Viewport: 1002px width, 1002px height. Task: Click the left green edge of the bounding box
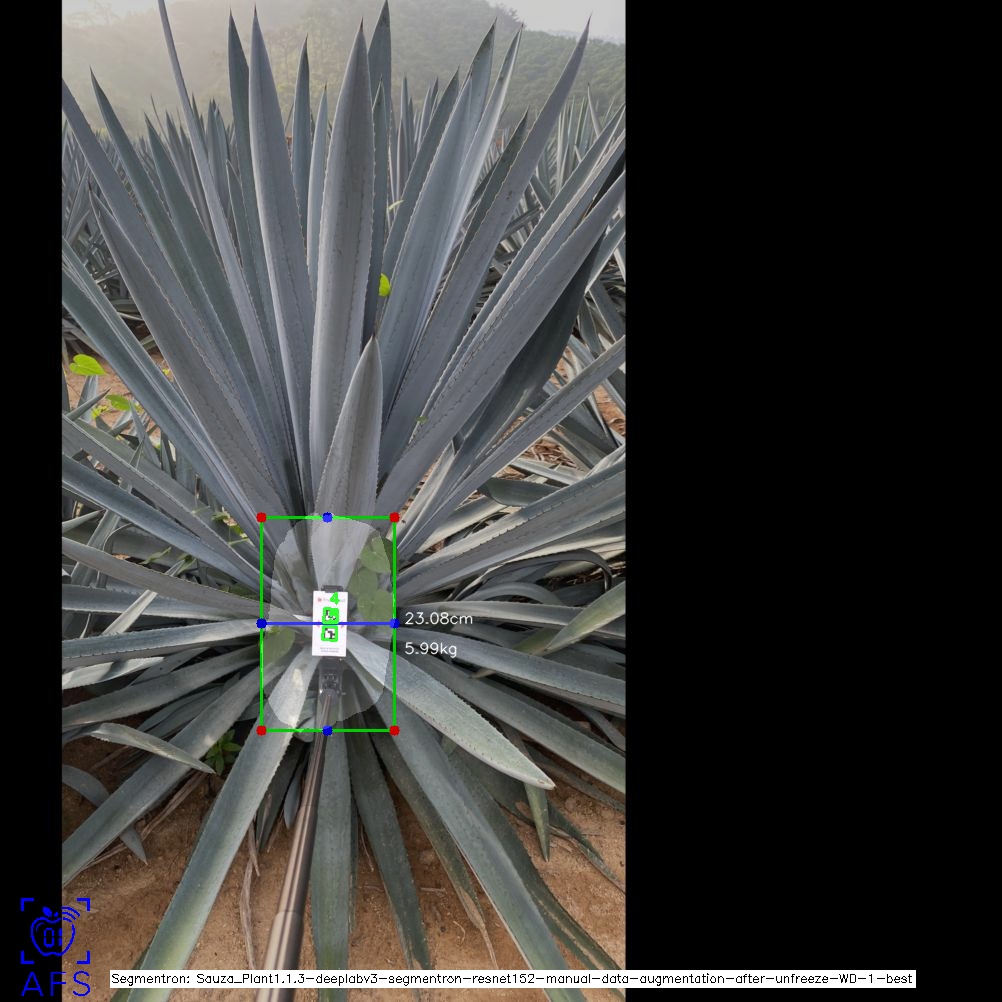tap(262, 570)
